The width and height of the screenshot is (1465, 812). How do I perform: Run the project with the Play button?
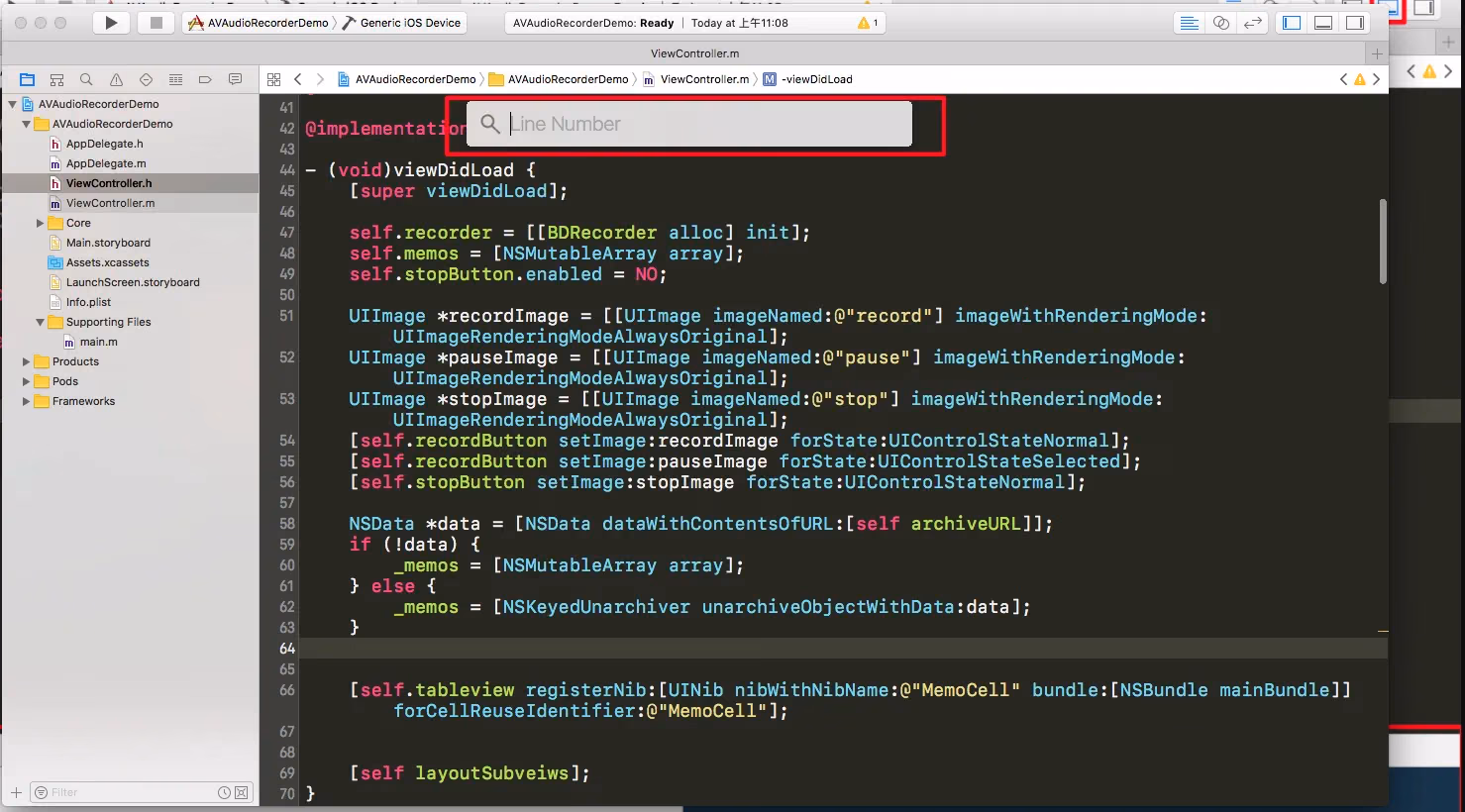pos(111,23)
